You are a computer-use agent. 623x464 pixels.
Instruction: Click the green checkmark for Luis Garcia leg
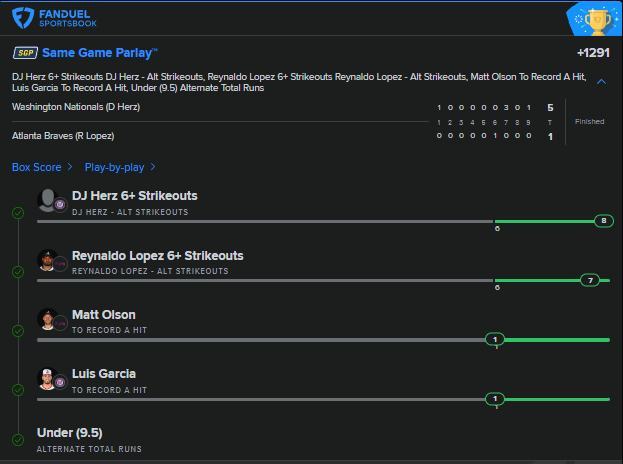click(x=18, y=390)
